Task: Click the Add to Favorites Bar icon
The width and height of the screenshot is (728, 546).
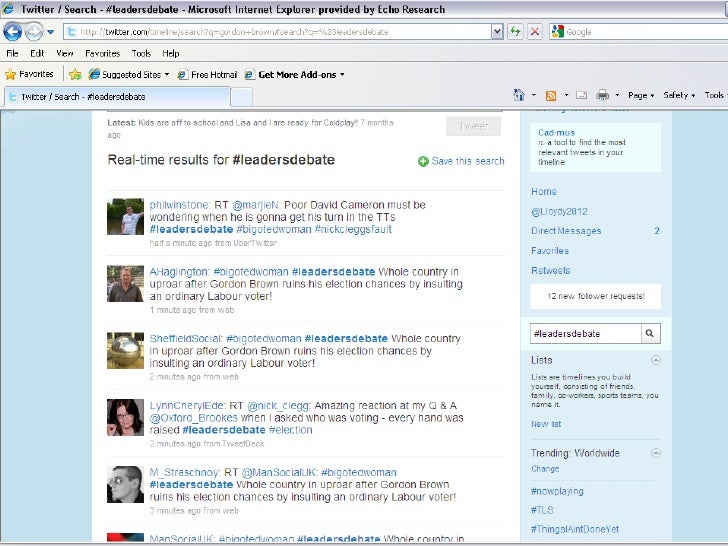Action: pyautogui.click(x=75, y=74)
